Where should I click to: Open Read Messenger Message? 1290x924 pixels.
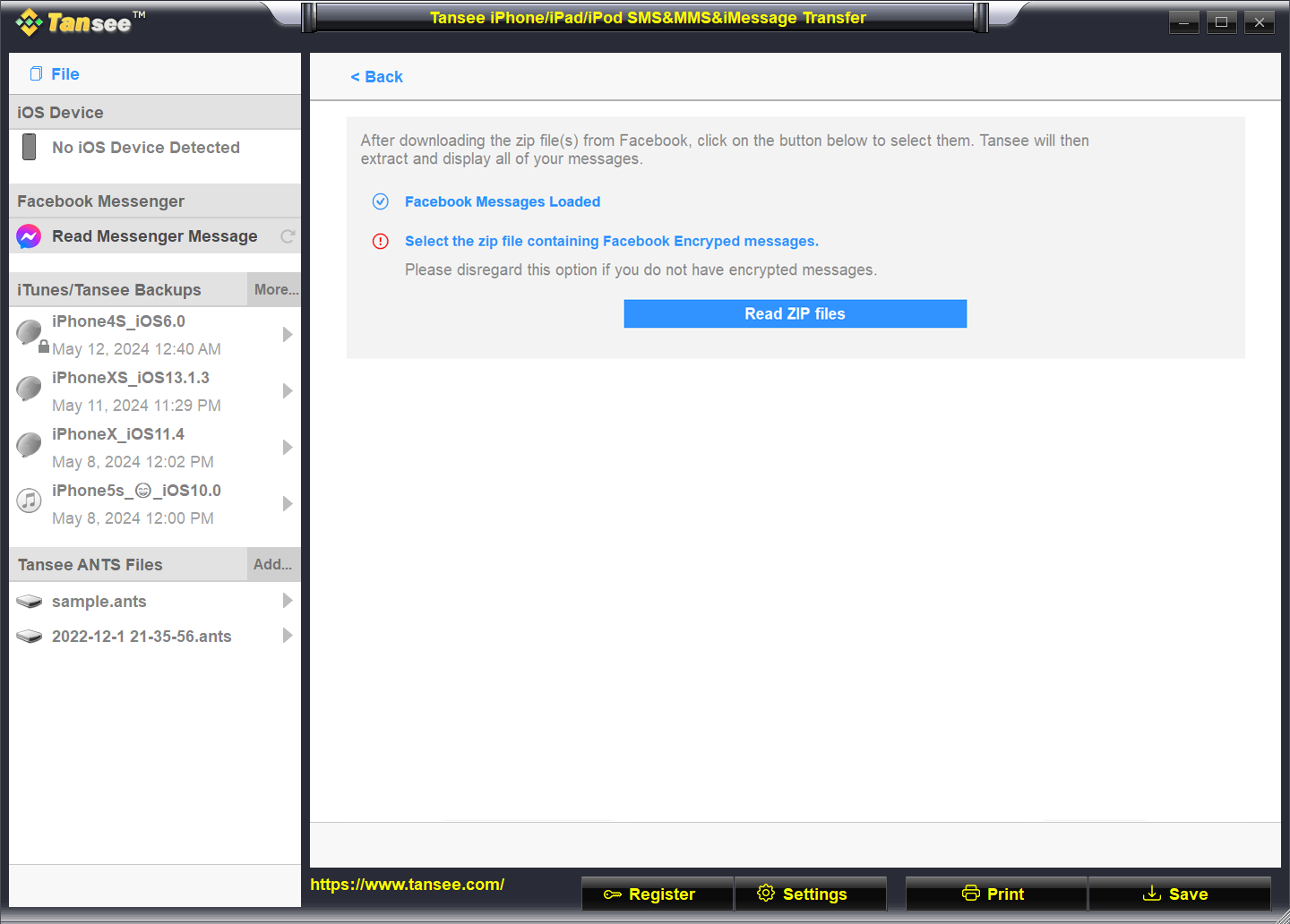click(154, 236)
